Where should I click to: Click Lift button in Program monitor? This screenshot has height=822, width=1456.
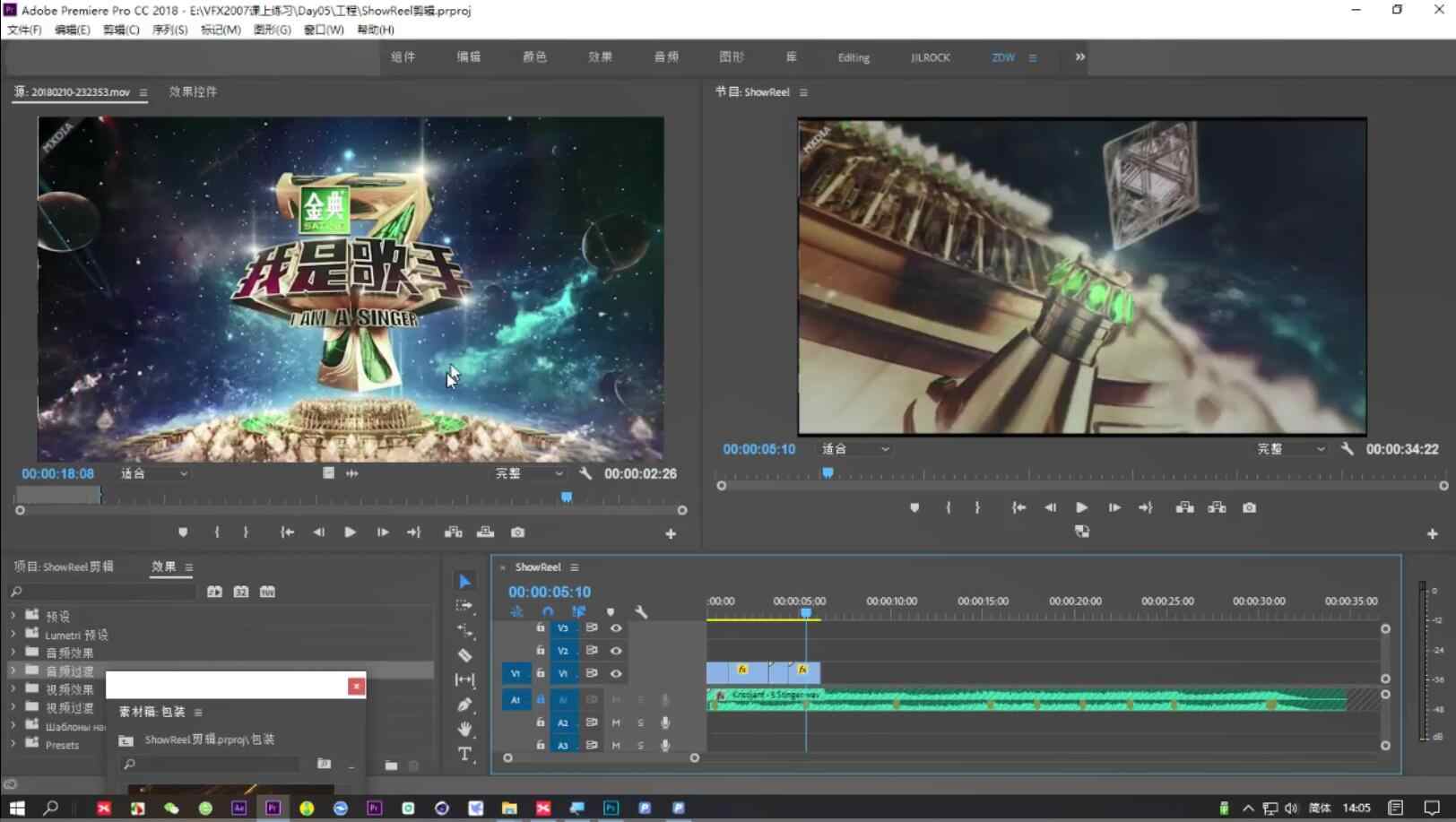click(1184, 507)
